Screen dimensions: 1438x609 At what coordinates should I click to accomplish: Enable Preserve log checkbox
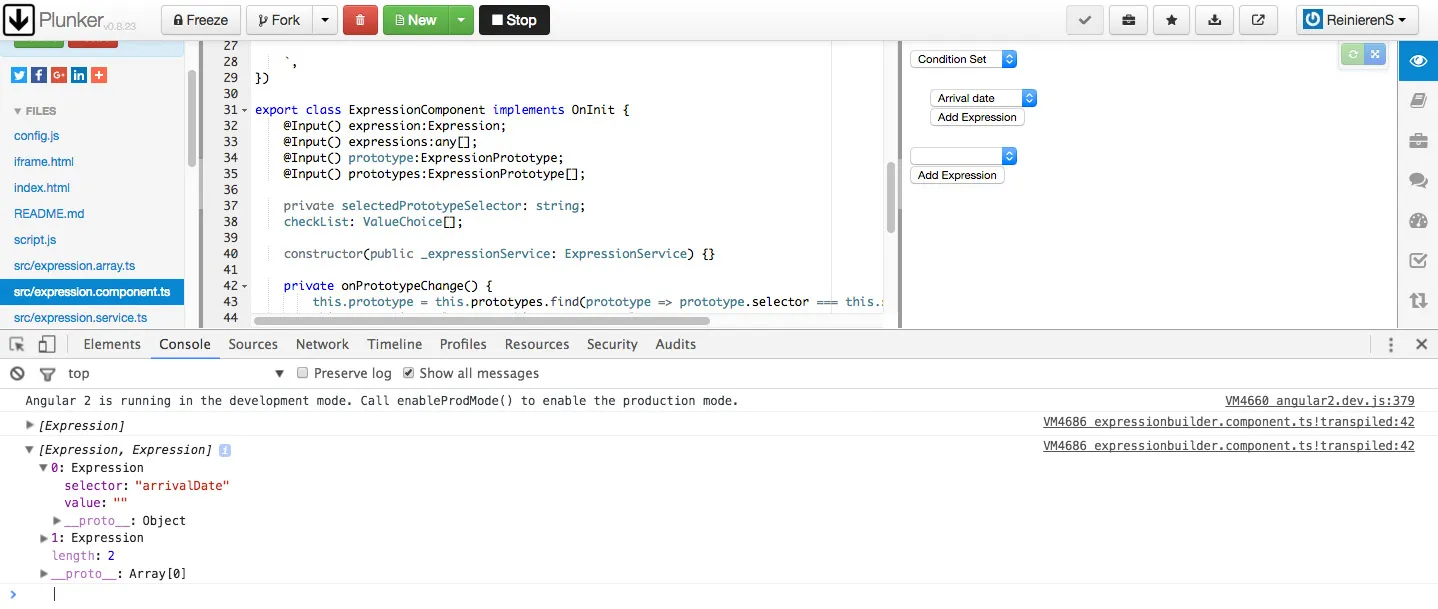[x=303, y=373]
